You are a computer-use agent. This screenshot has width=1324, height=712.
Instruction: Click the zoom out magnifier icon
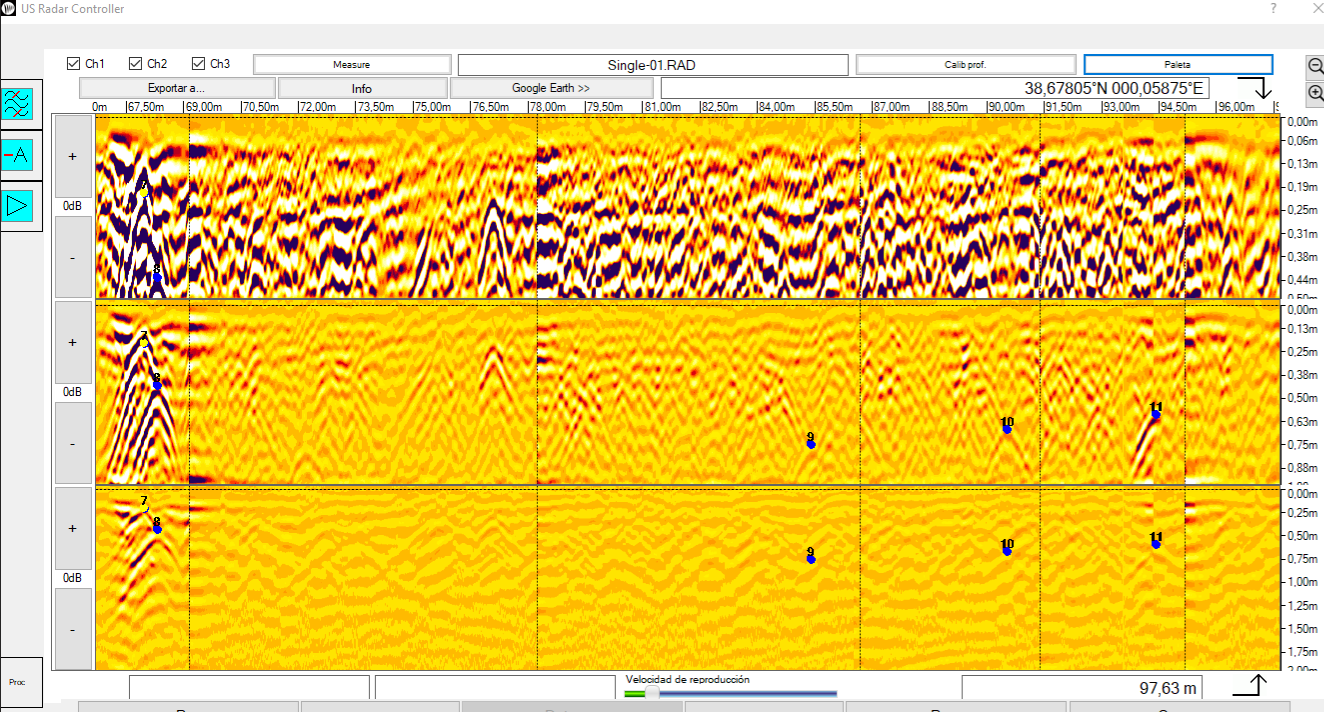(1315, 66)
